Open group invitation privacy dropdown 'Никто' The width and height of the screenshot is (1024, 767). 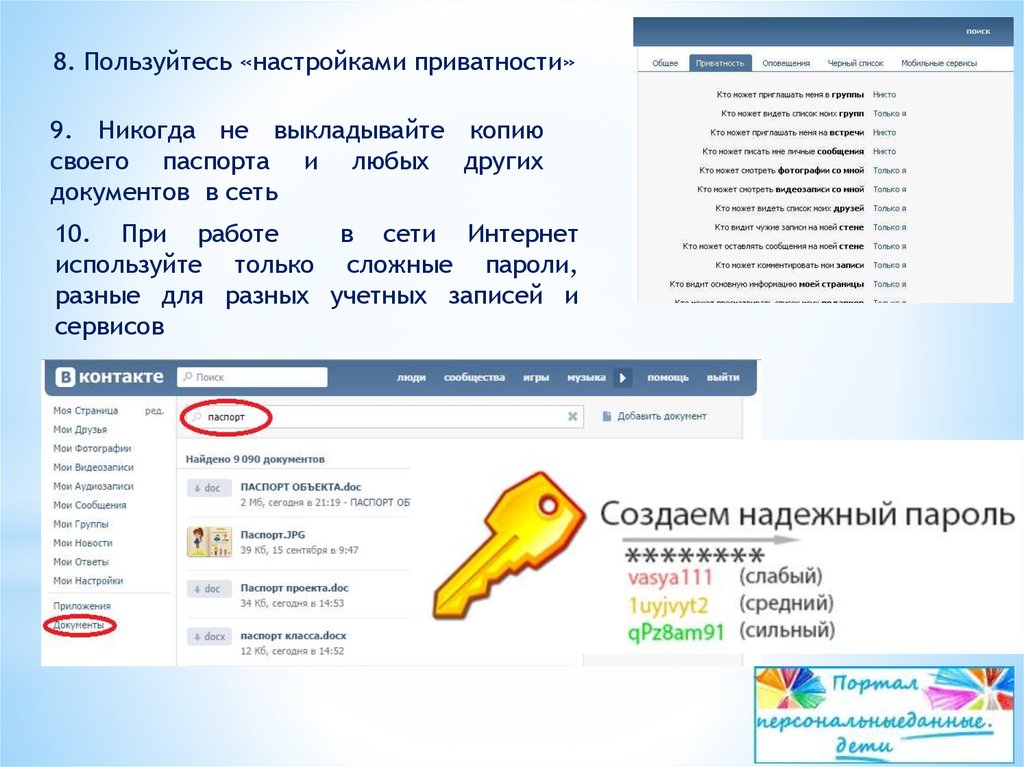tap(884, 94)
